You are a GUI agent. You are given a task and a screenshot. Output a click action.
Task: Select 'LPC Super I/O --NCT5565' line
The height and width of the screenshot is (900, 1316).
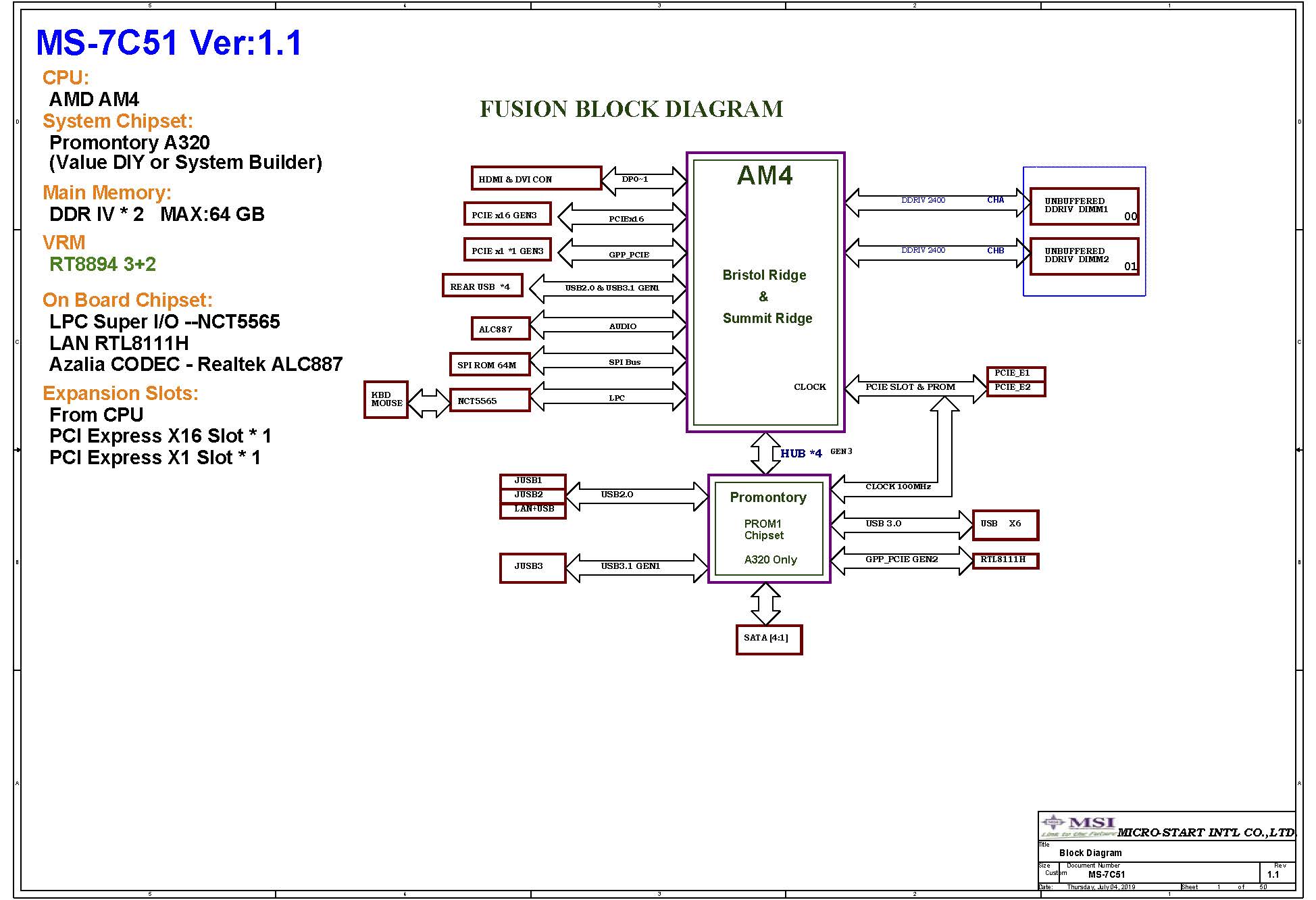(165, 322)
